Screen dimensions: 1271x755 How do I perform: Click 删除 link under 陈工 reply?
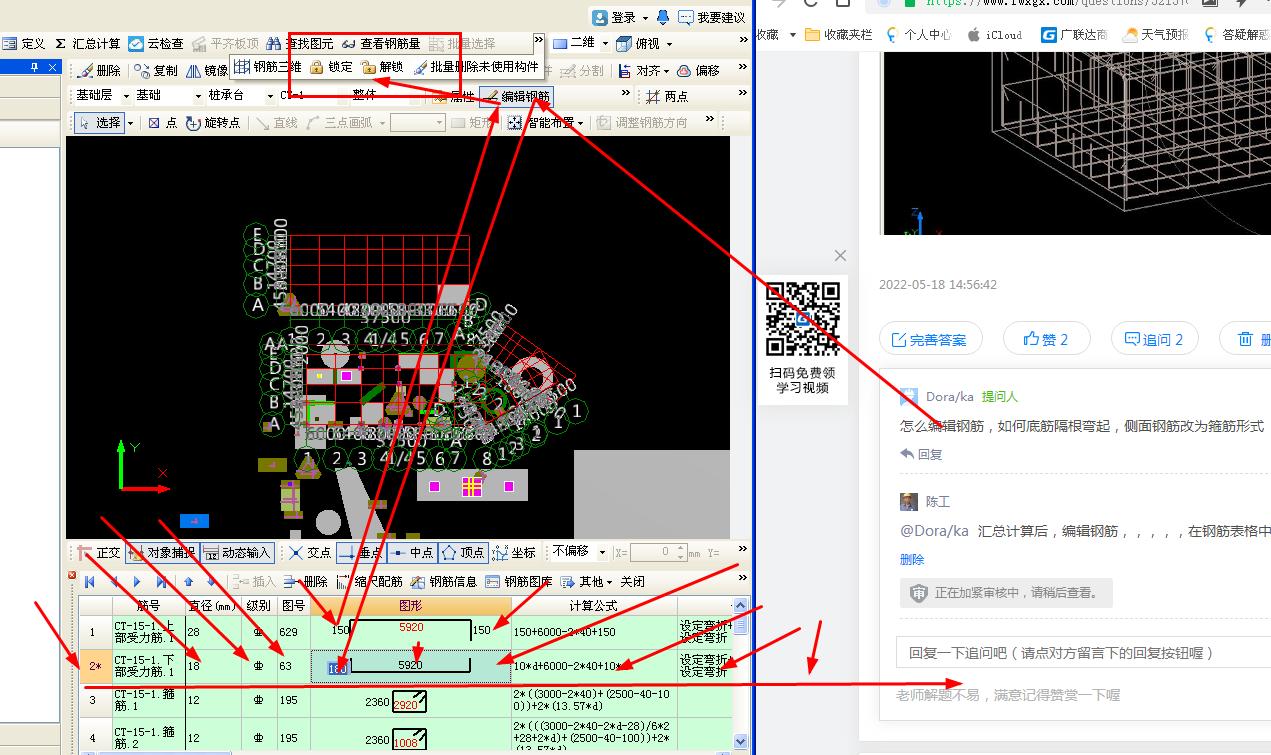click(x=912, y=560)
